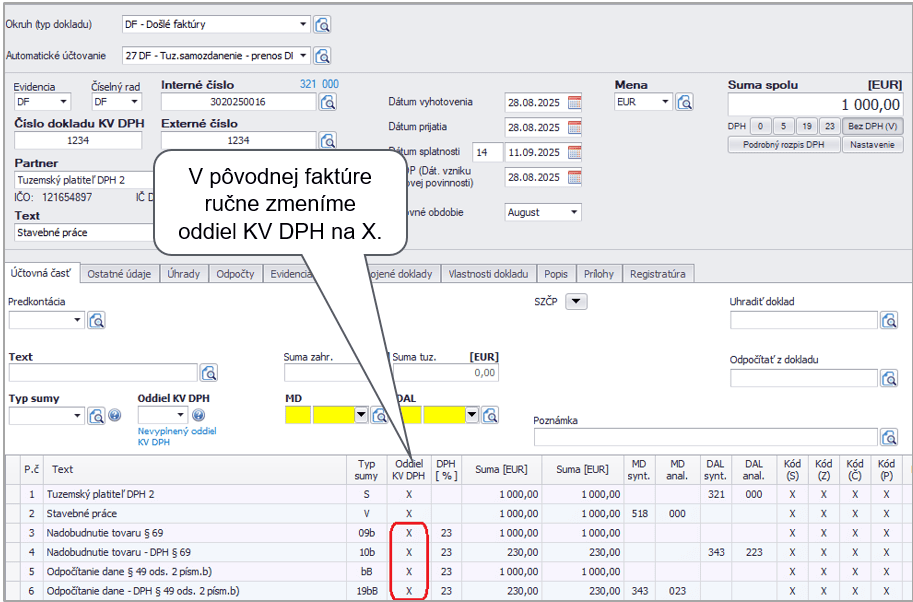Select the 19 DPH rate button
This screenshot has height=602, width=913.
pyautogui.click(x=807, y=126)
